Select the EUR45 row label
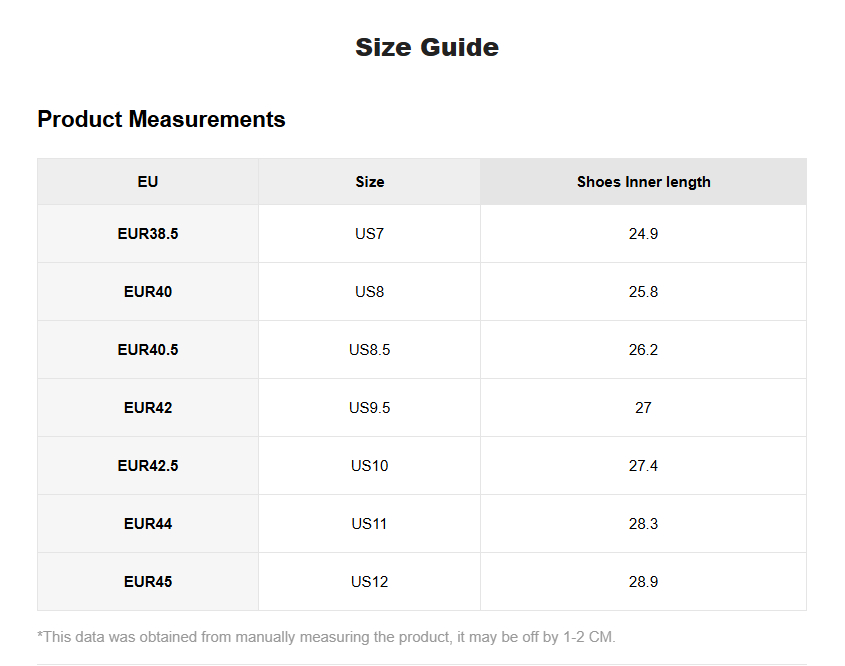The width and height of the screenshot is (845, 666). pyautogui.click(x=148, y=582)
